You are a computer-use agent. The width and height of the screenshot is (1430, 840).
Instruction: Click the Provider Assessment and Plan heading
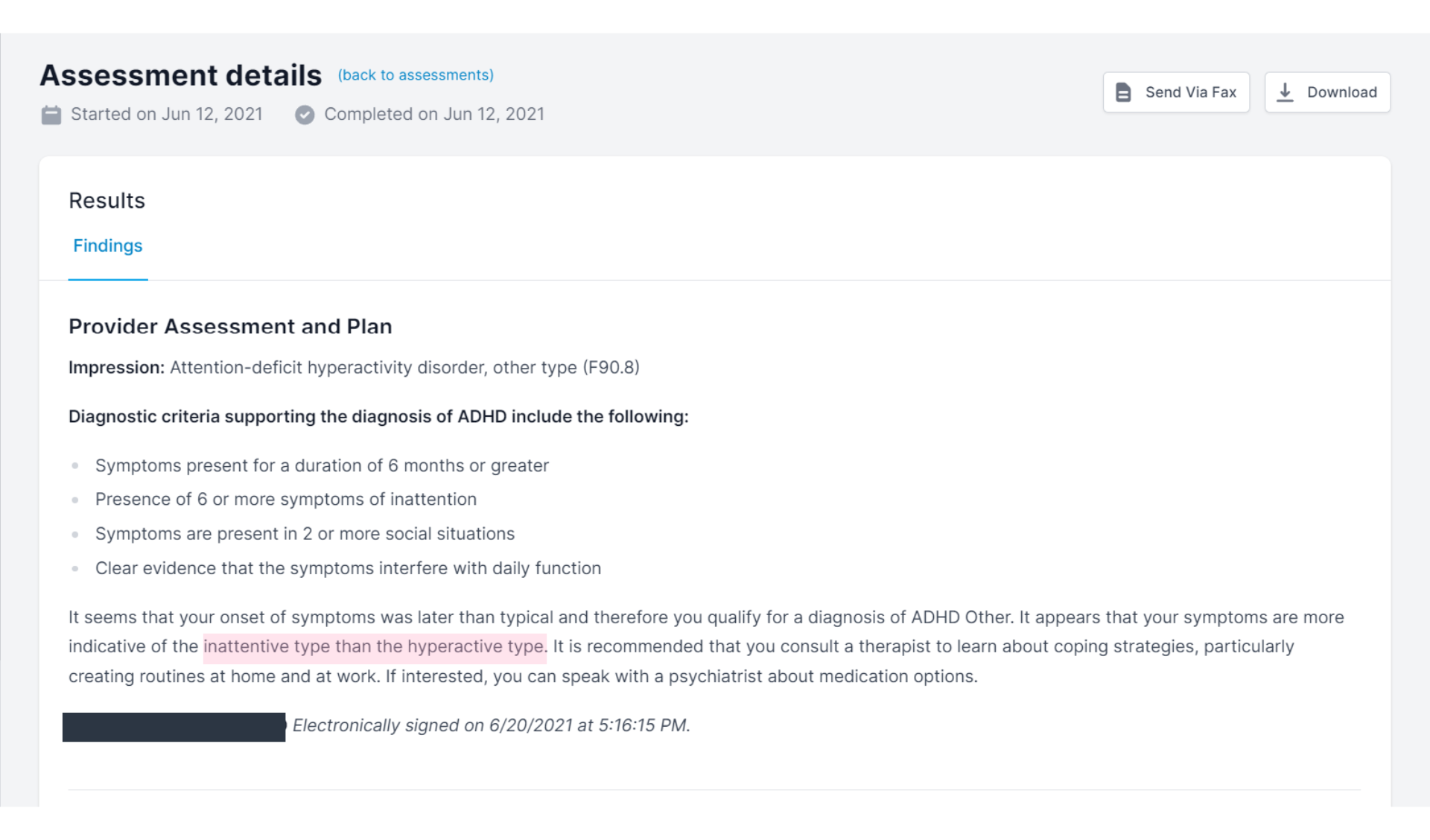click(230, 326)
